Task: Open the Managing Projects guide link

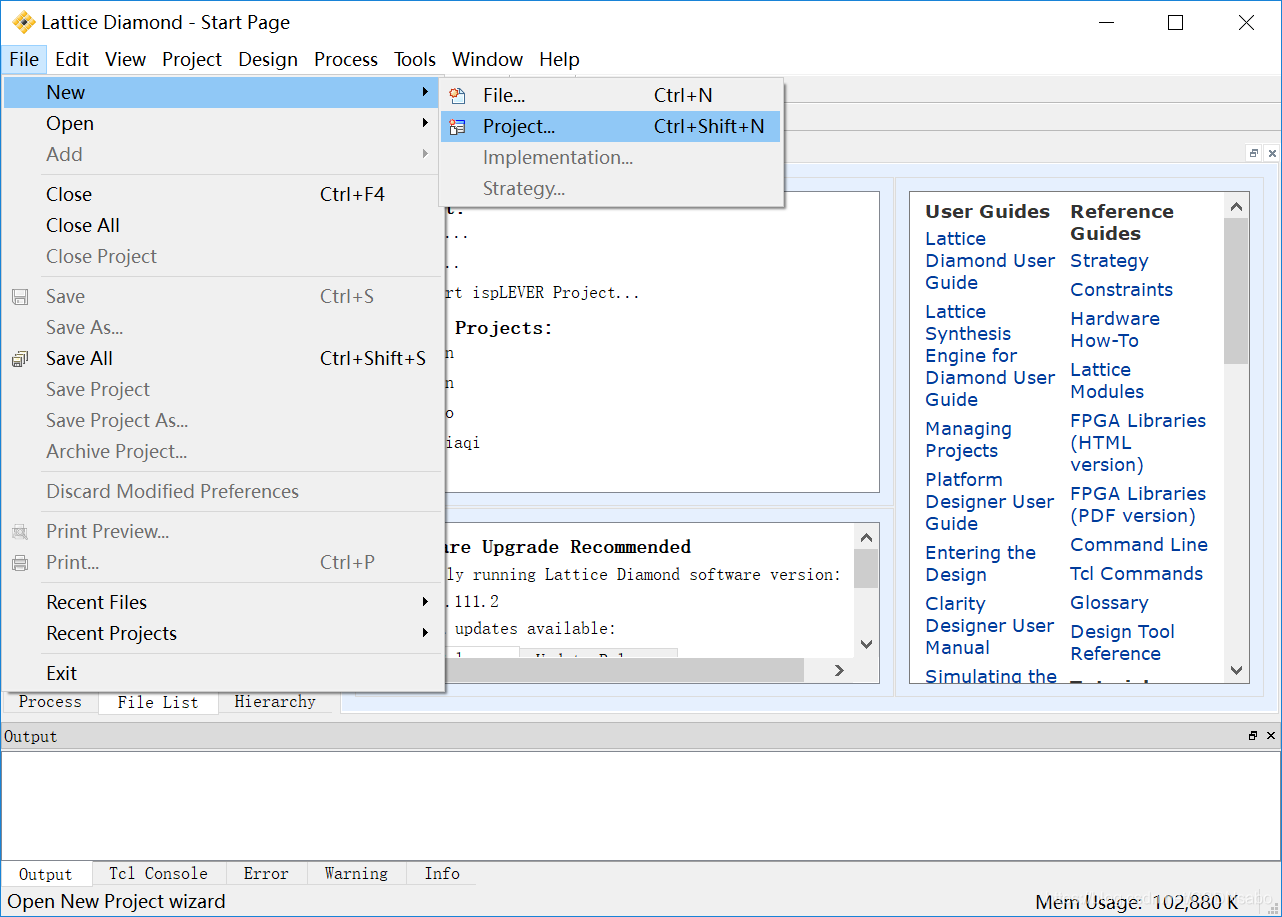Action: (968, 440)
